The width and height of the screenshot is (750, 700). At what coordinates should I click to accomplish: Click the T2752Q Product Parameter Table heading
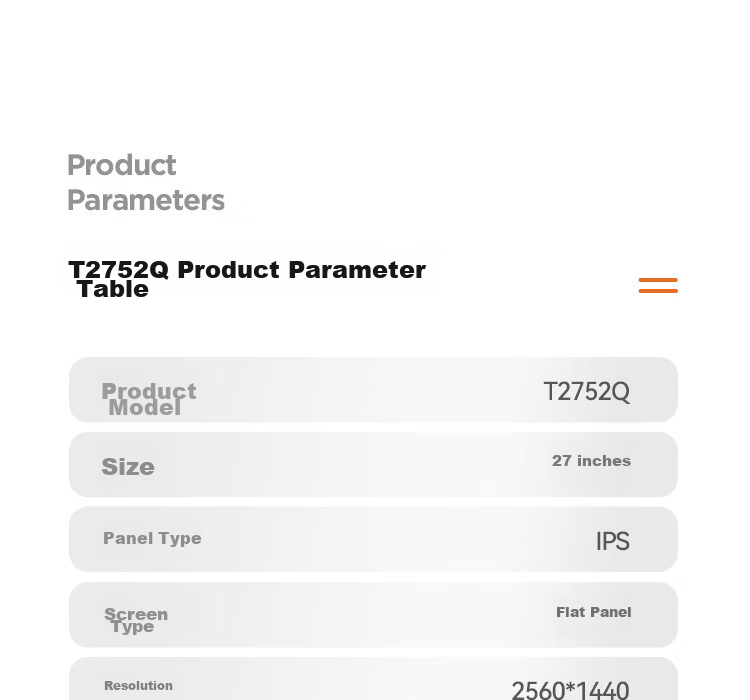pos(247,279)
